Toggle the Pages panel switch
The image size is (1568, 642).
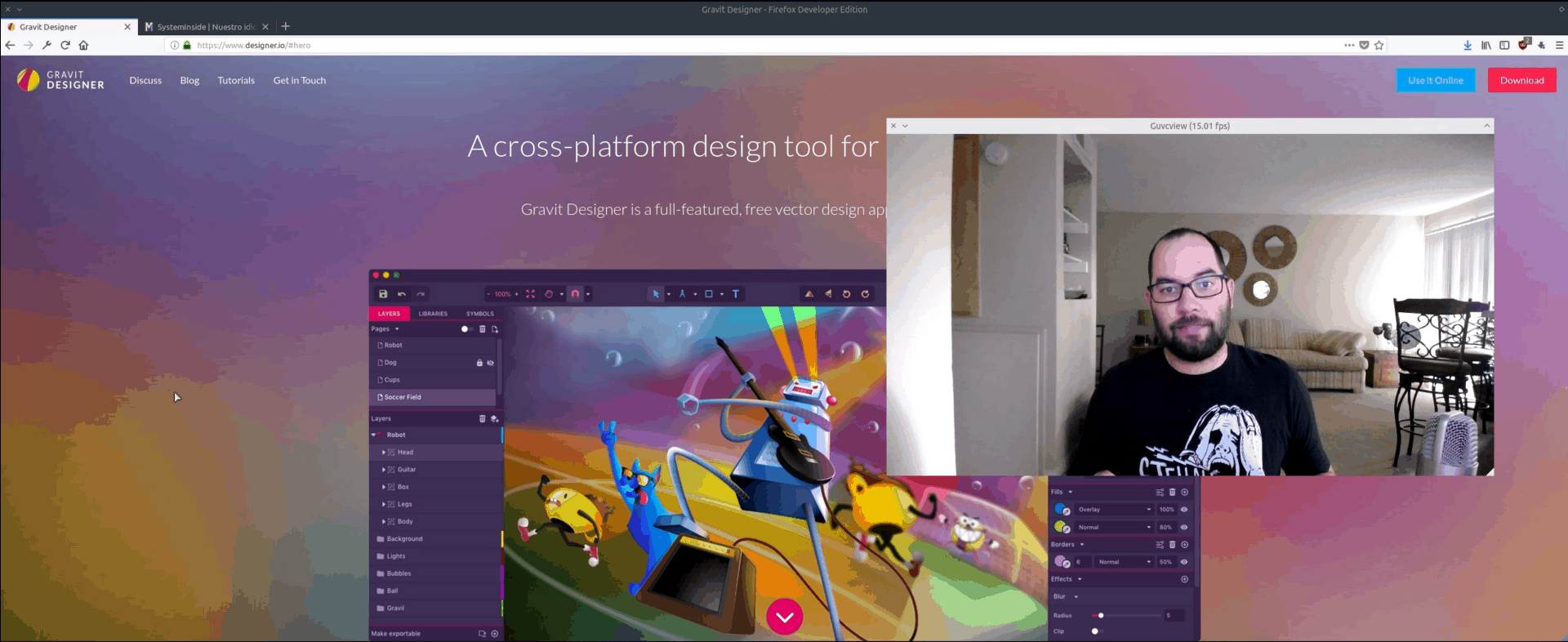(466, 329)
